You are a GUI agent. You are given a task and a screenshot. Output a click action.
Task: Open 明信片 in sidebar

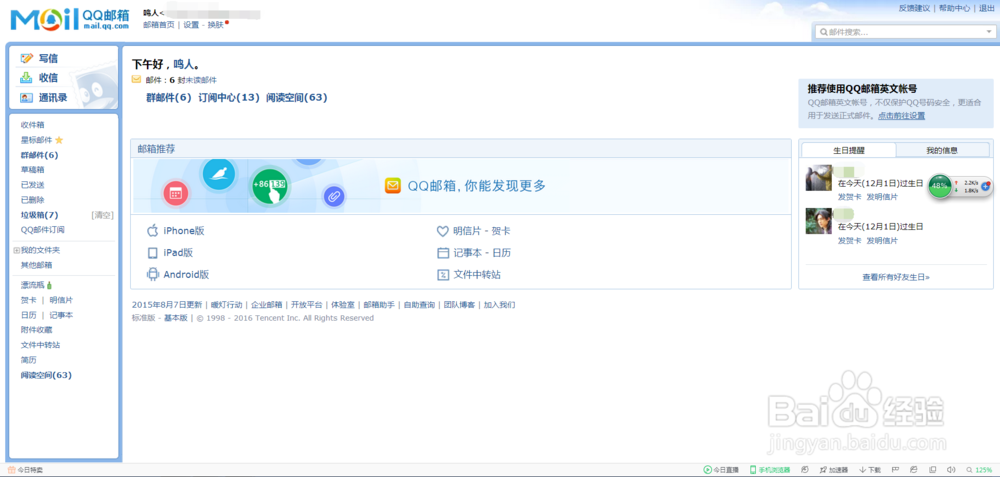point(61,300)
